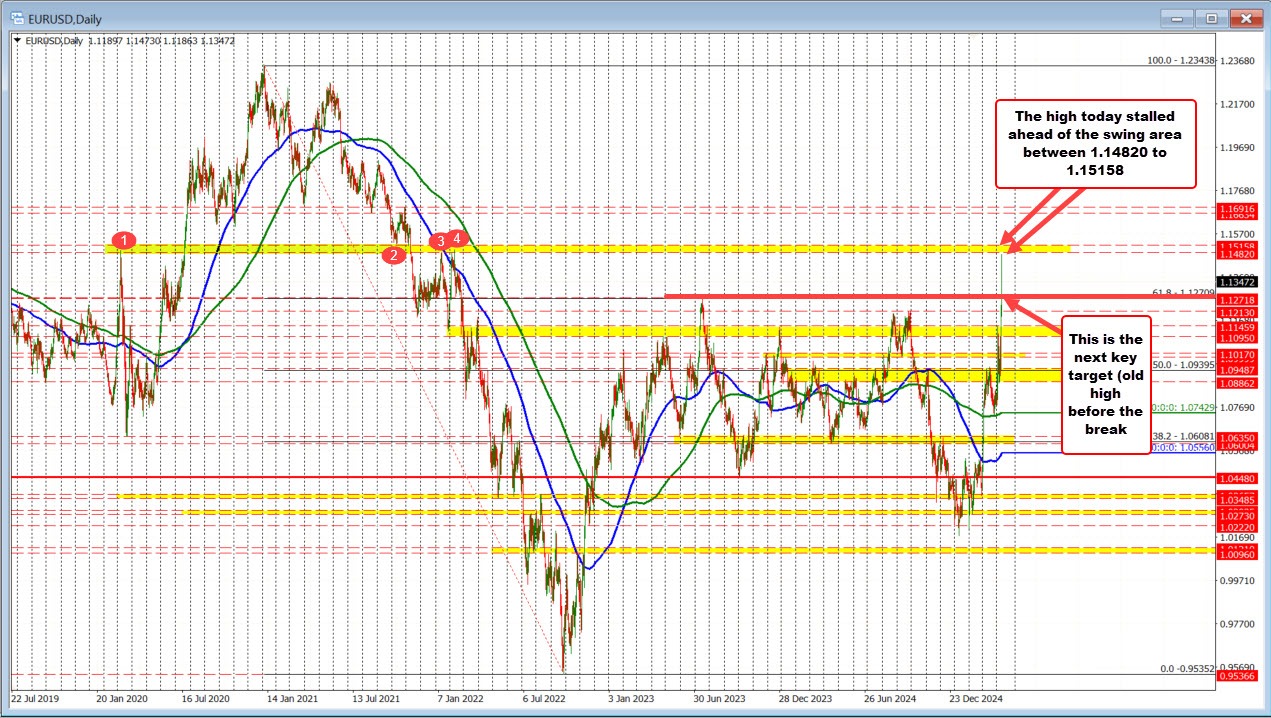Select the swing area annotation text box
Viewport: 1271px width, 718px height.
point(1096,143)
